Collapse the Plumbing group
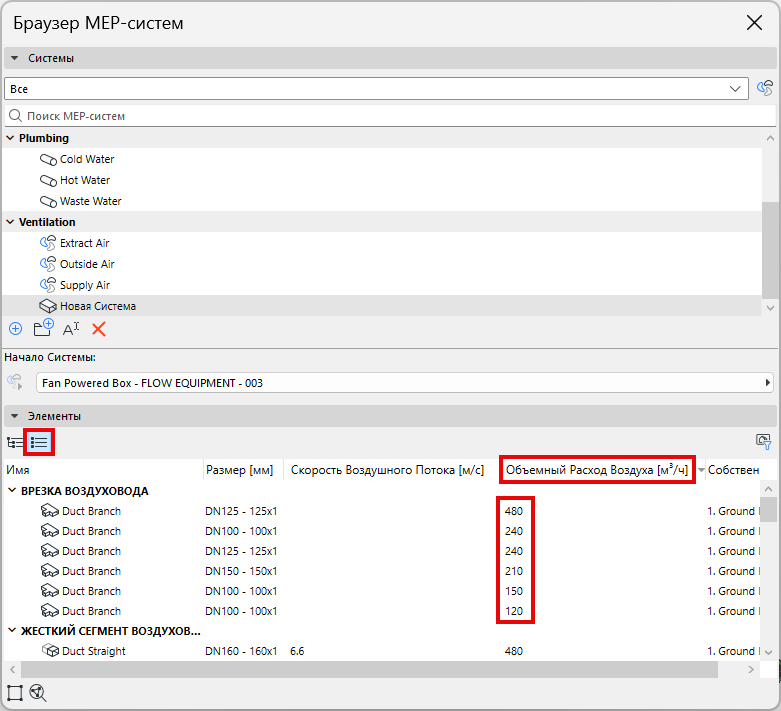The height and width of the screenshot is (711, 781). [10, 138]
